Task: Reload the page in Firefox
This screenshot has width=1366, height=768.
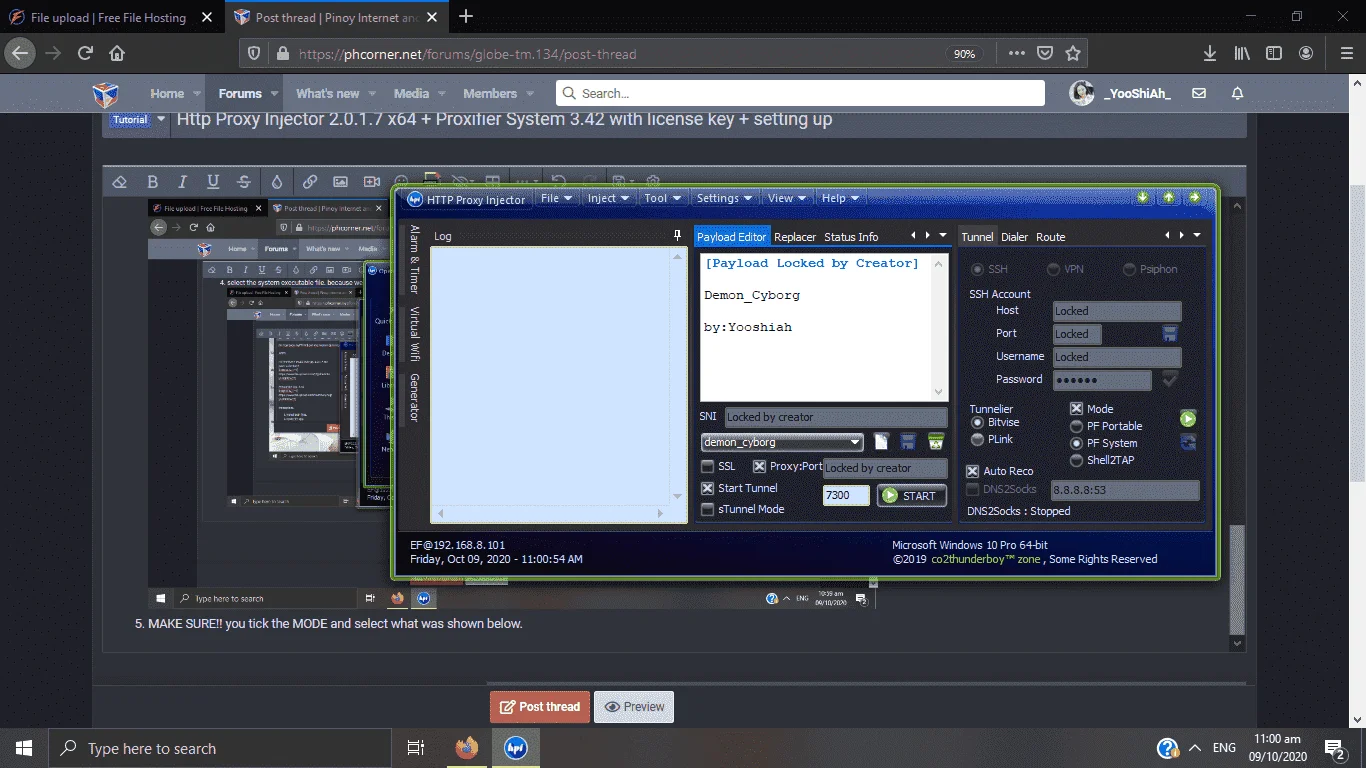Action: [86, 54]
